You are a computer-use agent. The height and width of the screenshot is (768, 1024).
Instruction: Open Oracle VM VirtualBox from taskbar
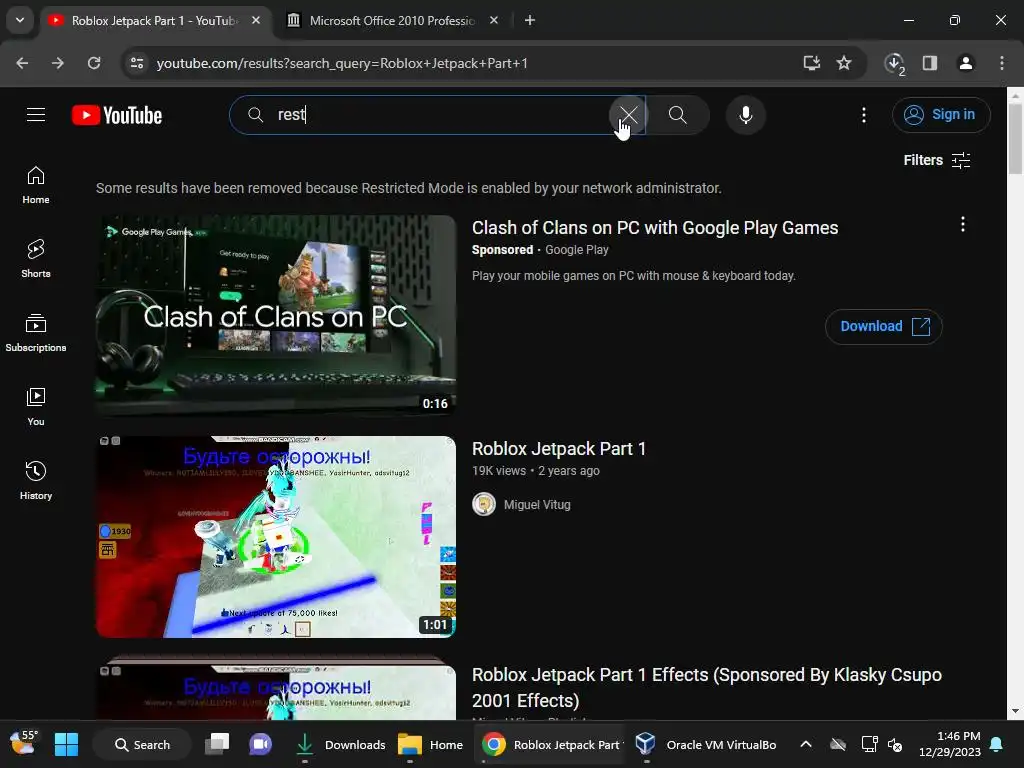click(x=708, y=744)
